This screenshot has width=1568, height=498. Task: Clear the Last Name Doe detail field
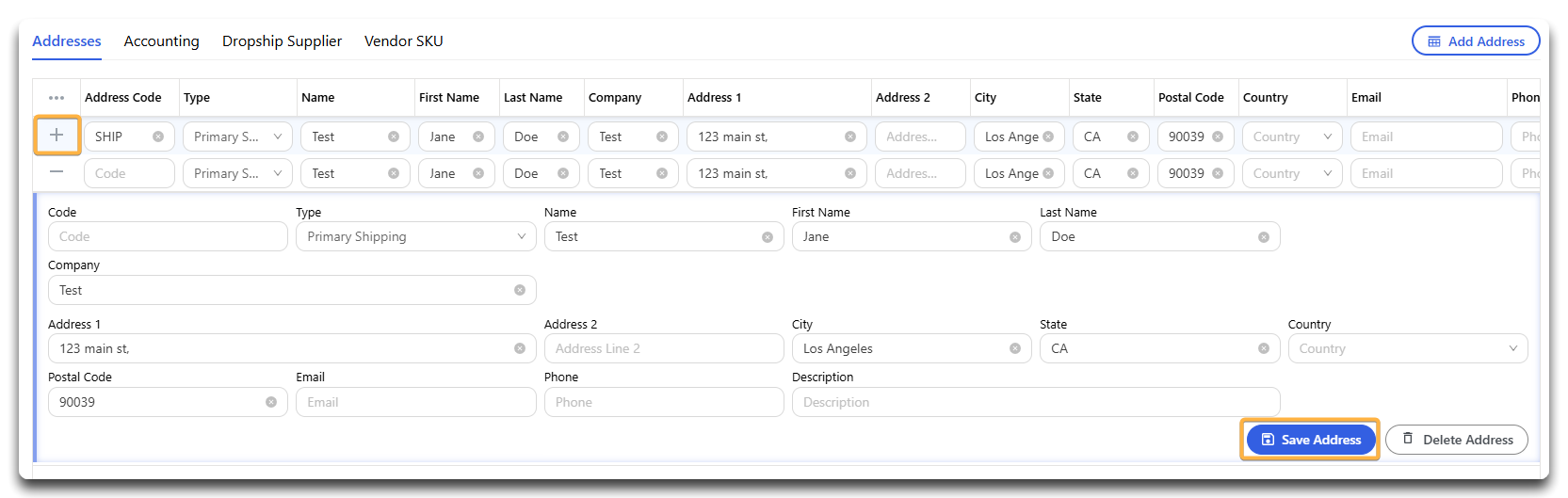click(x=1264, y=237)
